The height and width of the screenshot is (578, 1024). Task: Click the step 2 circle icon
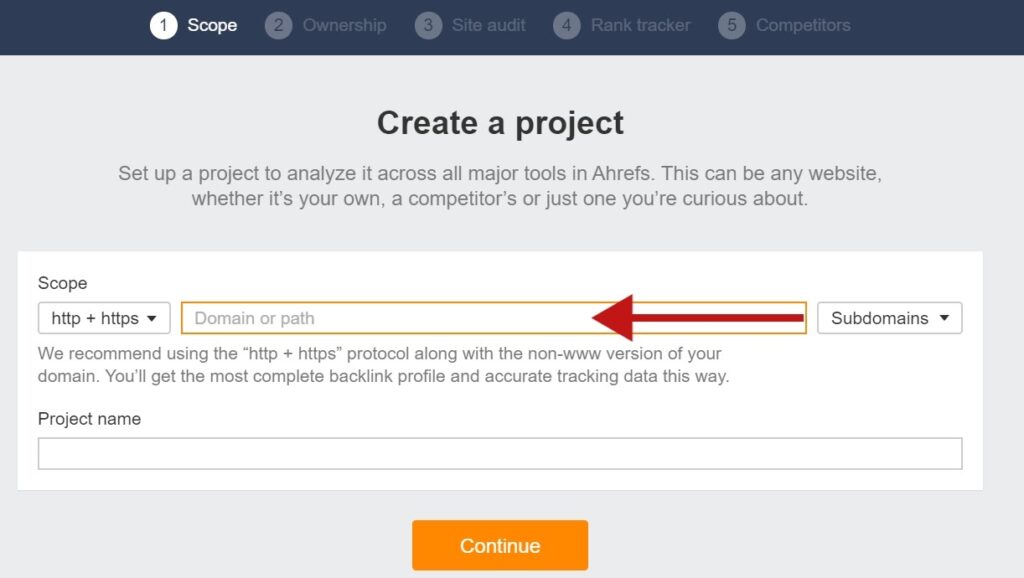[278, 25]
